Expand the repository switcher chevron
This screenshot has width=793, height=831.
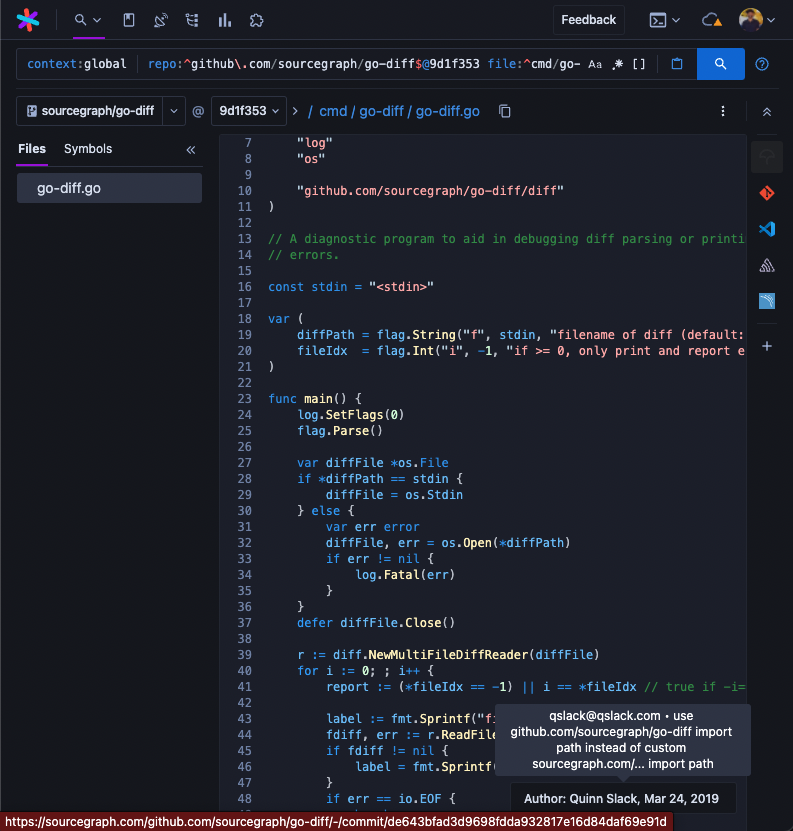coord(174,111)
